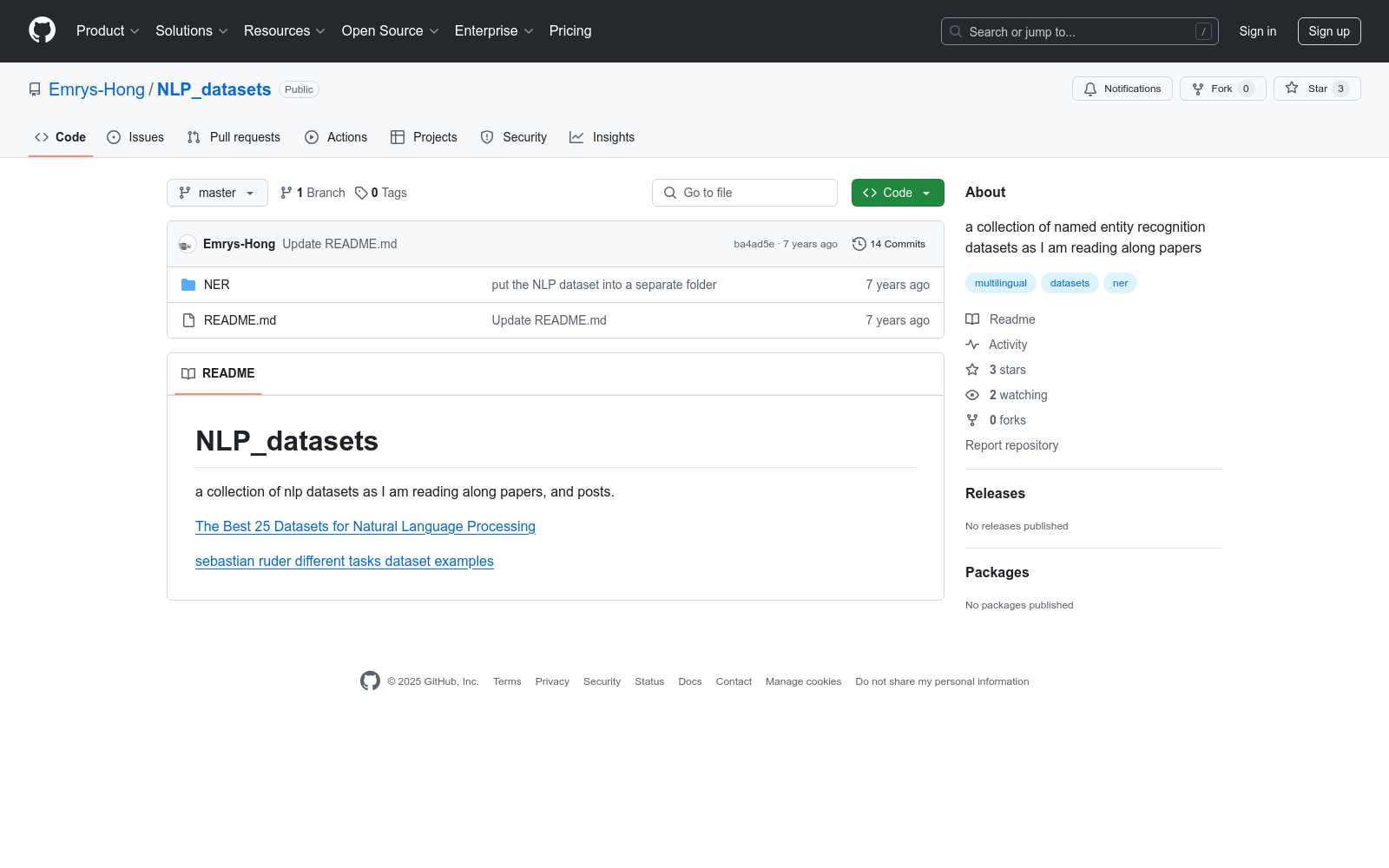Click the search magnifier icon in header
Viewport: 1389px width, 868px height.
pos(956,31)
